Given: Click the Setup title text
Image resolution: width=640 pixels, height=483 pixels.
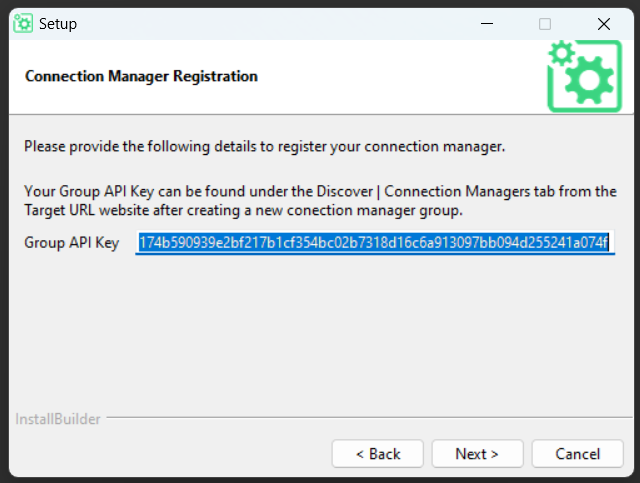Looking at the screenshot, I should pyautogui.click(x=58, y=24).
